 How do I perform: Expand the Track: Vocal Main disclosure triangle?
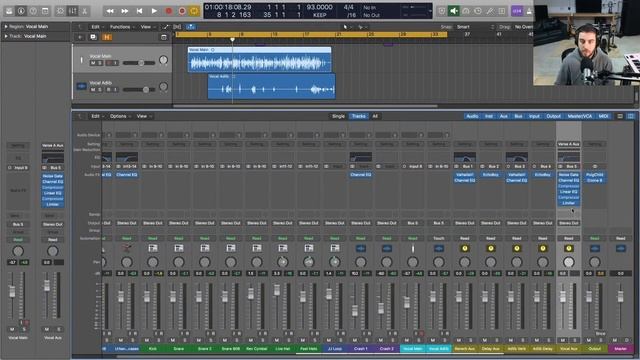click(6, 36)
